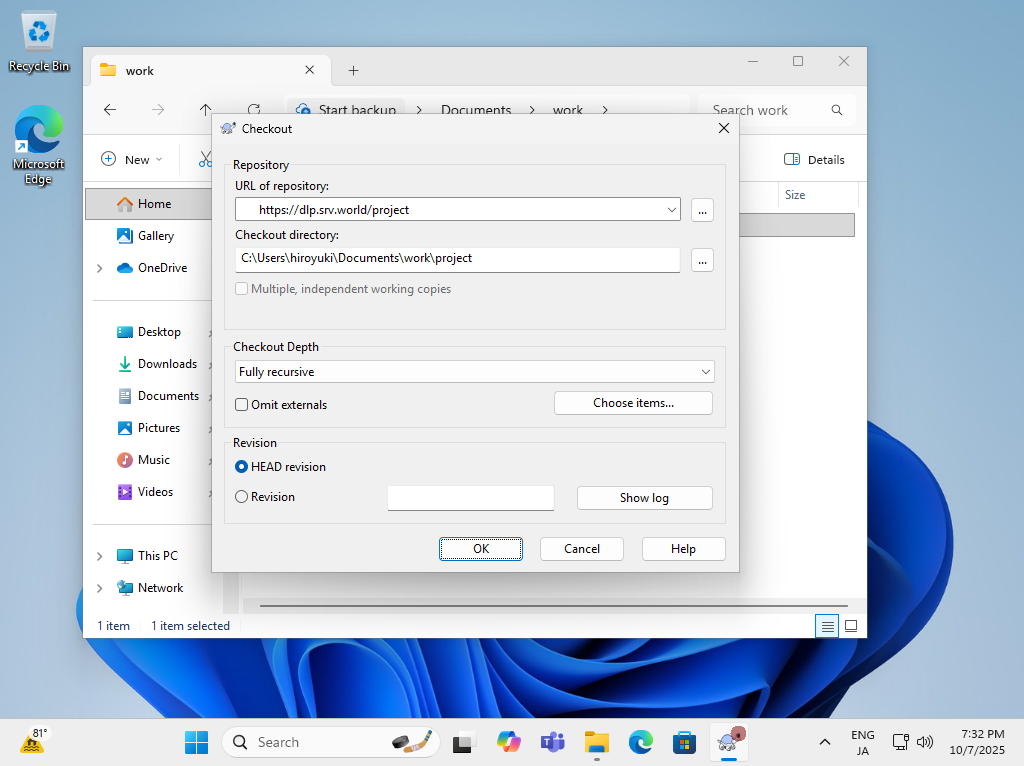Image resolution: width=1024 pixels, height=766 pixels.
Task: Click the TortoiseSVN icon in the taskbar
Action: click(728, 742)
